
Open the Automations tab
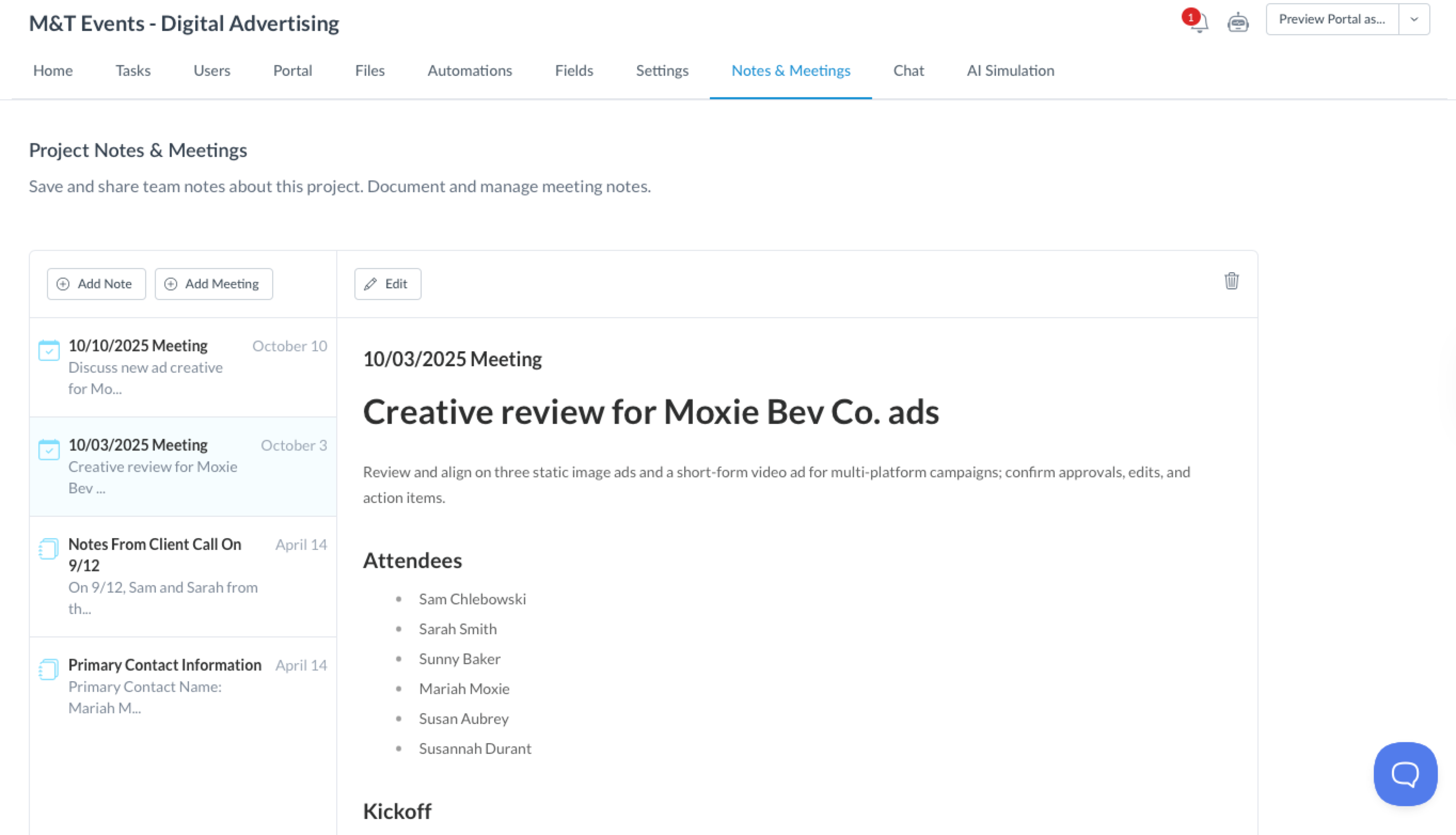coord(470,70)
